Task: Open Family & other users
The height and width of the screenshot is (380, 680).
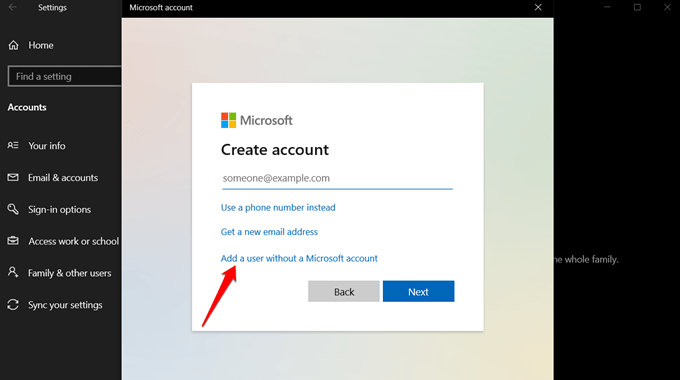Action: [x=69, y=273]
